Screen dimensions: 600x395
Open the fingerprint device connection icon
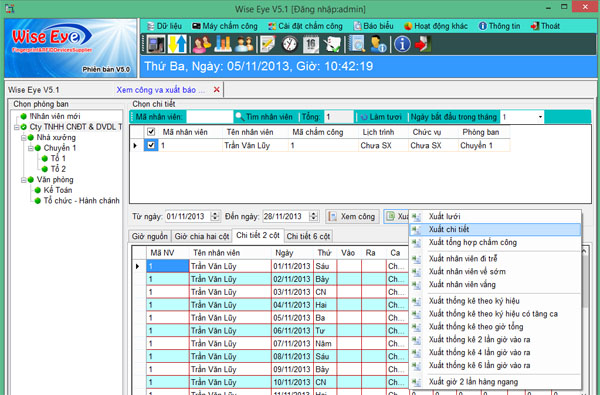pyautogui.click(x=156, y=44)
